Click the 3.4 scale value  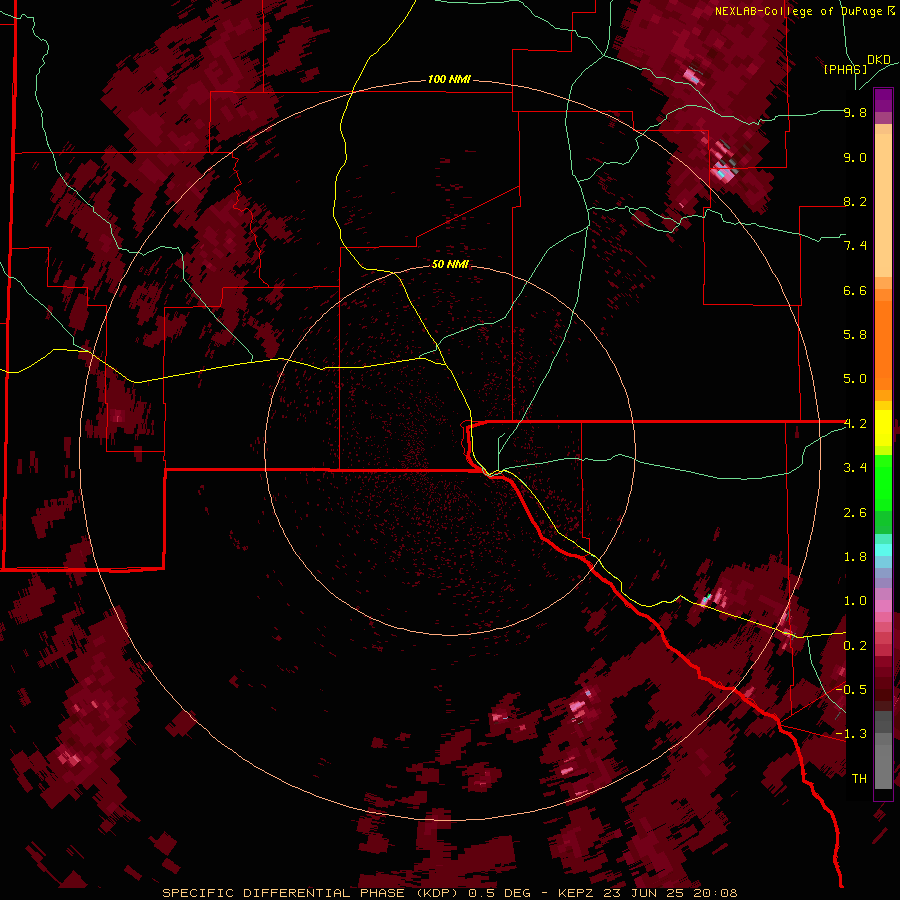click(x=855, y=468)
